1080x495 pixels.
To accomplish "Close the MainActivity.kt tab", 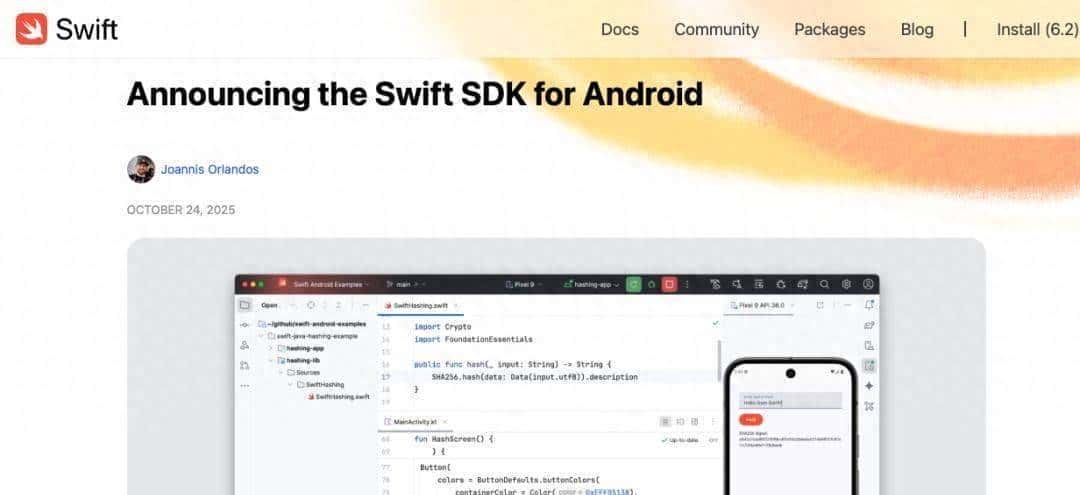I will coord(444,421).
